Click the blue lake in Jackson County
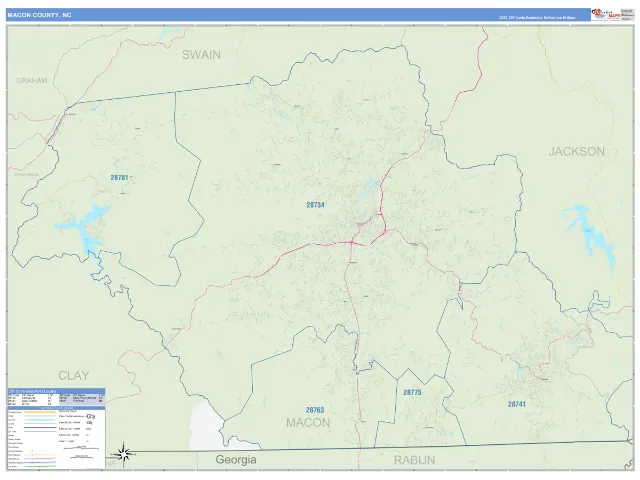Screen dimensions: 640x480 tap(590, 237)
